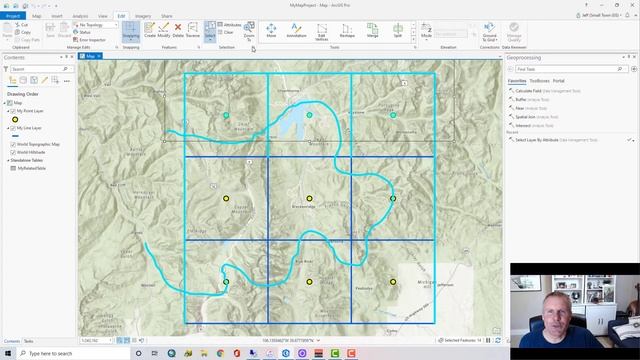The image size is (640, 360).
Task: Open the Snapping dropdown arrow
Action: click(131, 40)
